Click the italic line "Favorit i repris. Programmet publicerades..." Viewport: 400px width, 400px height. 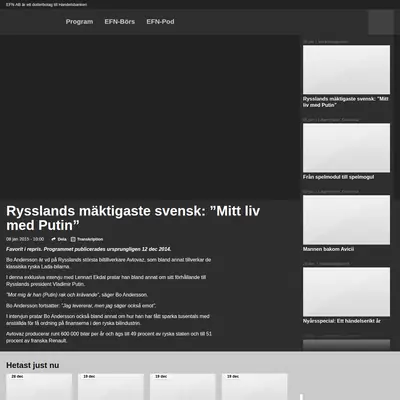coord(89,249)
